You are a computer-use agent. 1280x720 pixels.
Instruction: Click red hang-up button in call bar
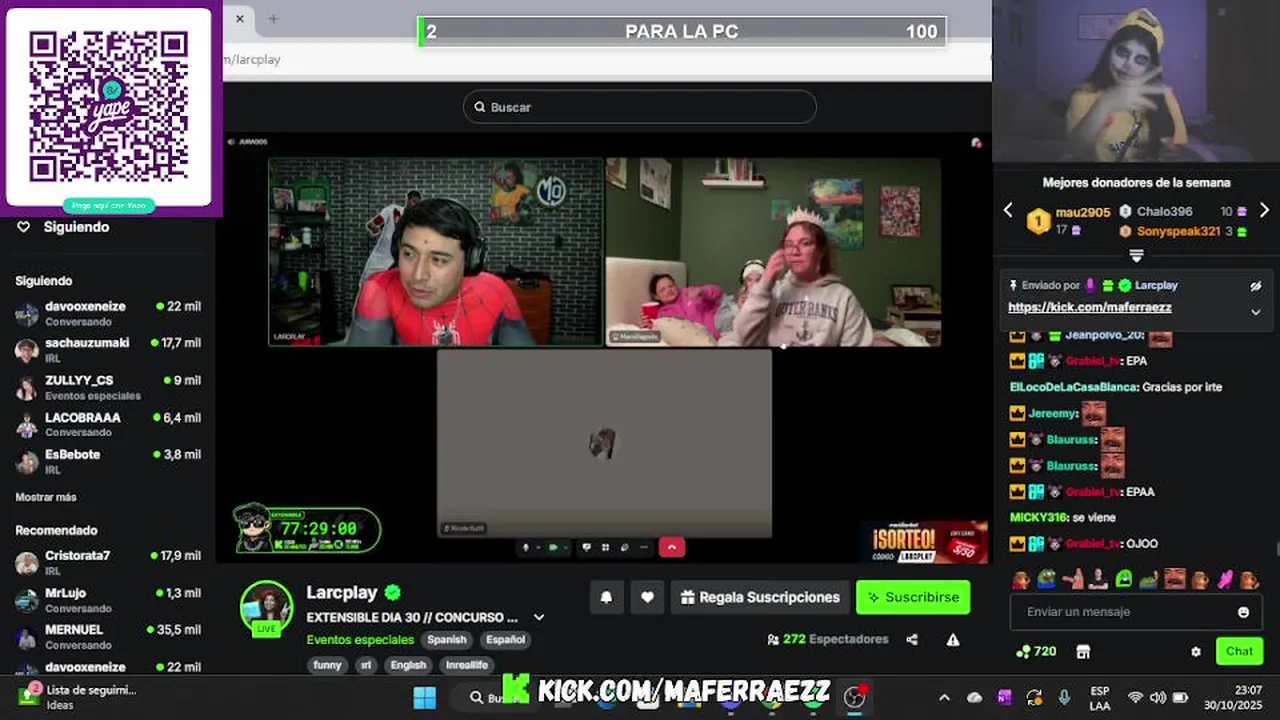(x=672, y=547)
